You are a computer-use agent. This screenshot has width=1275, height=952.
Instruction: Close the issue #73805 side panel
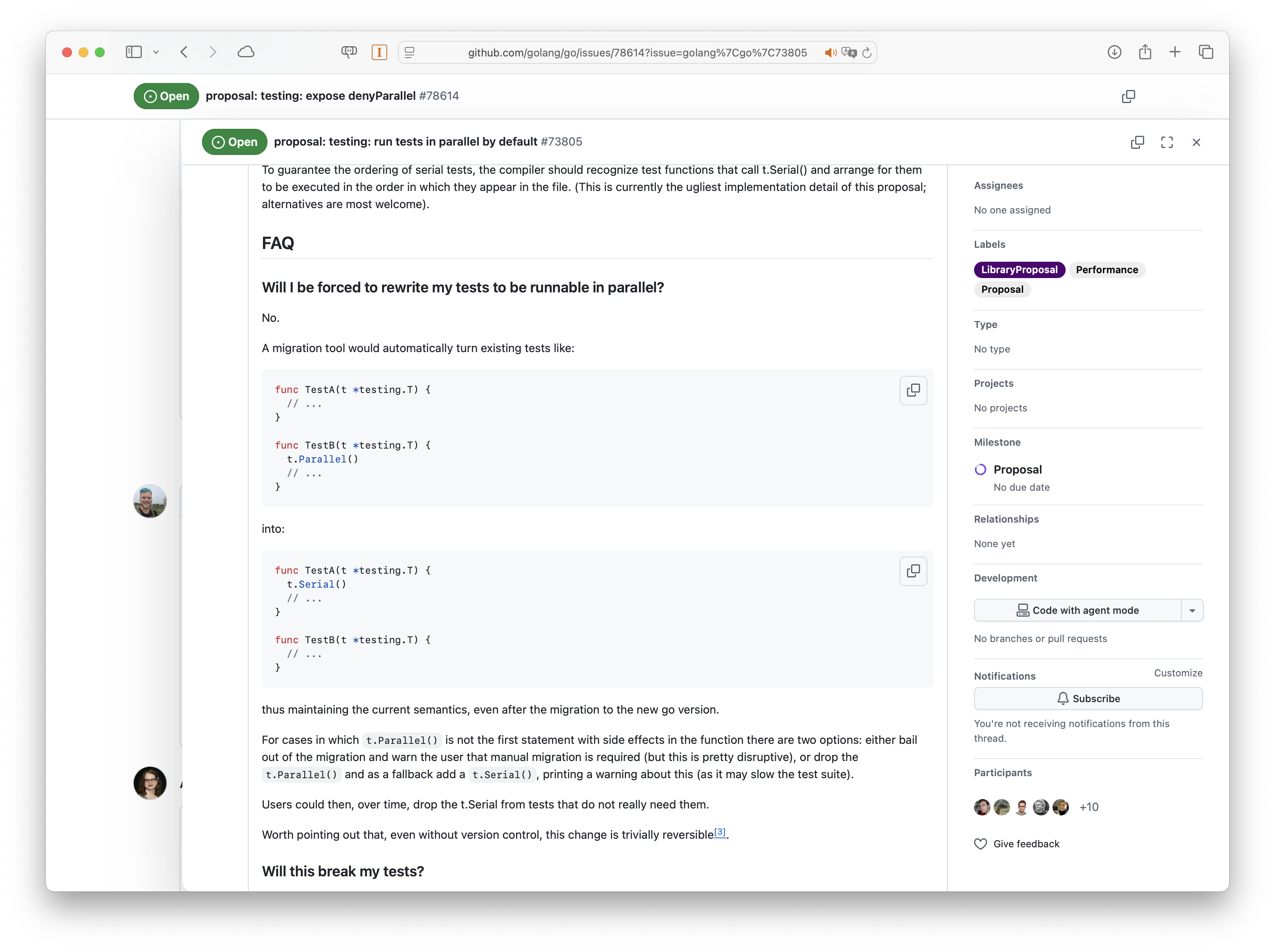pyautogui.click(x=1196, y=142)
